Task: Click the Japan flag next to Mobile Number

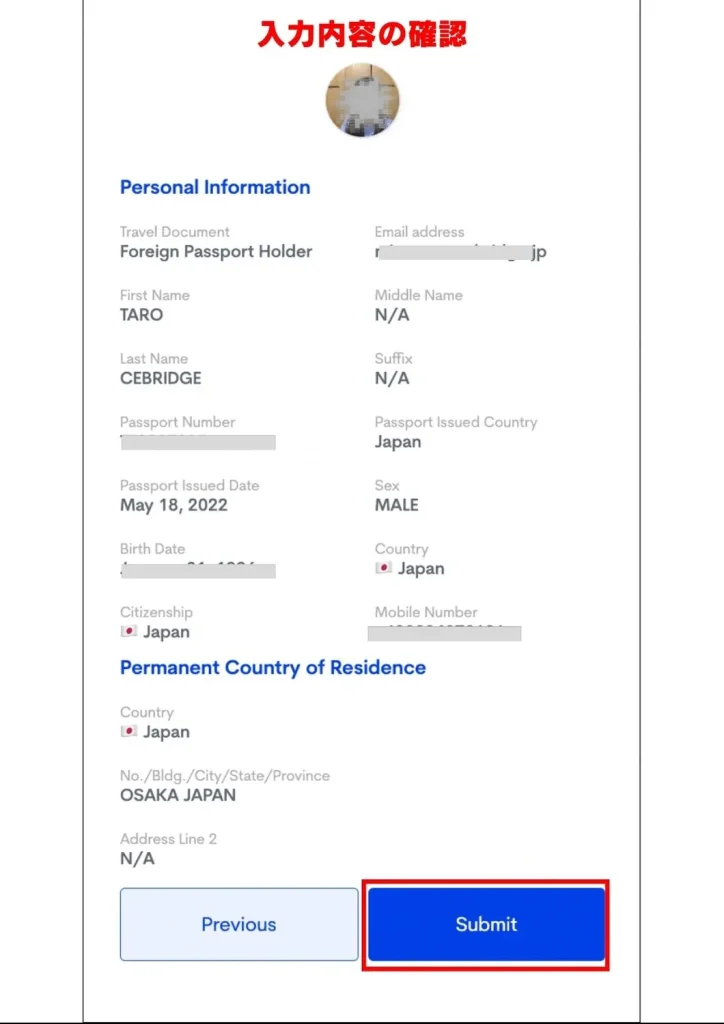Action: pyautogui.click(x=383, y=568)
